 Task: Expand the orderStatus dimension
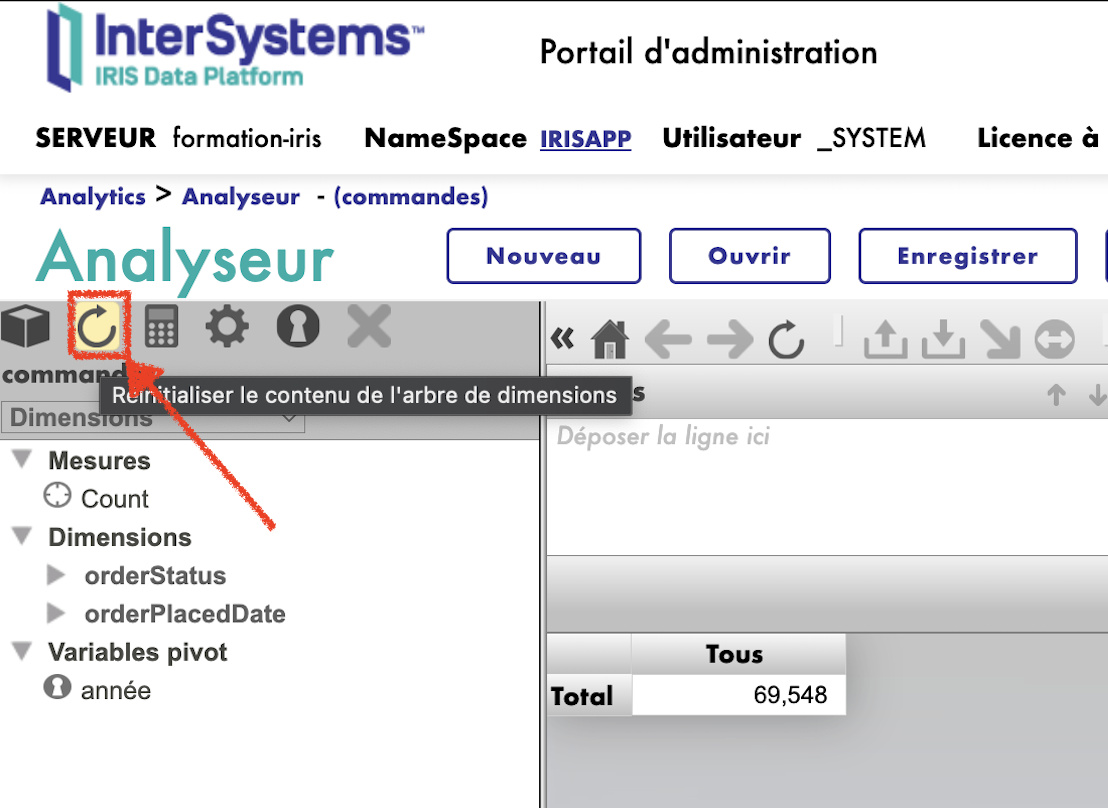(57, 575)
